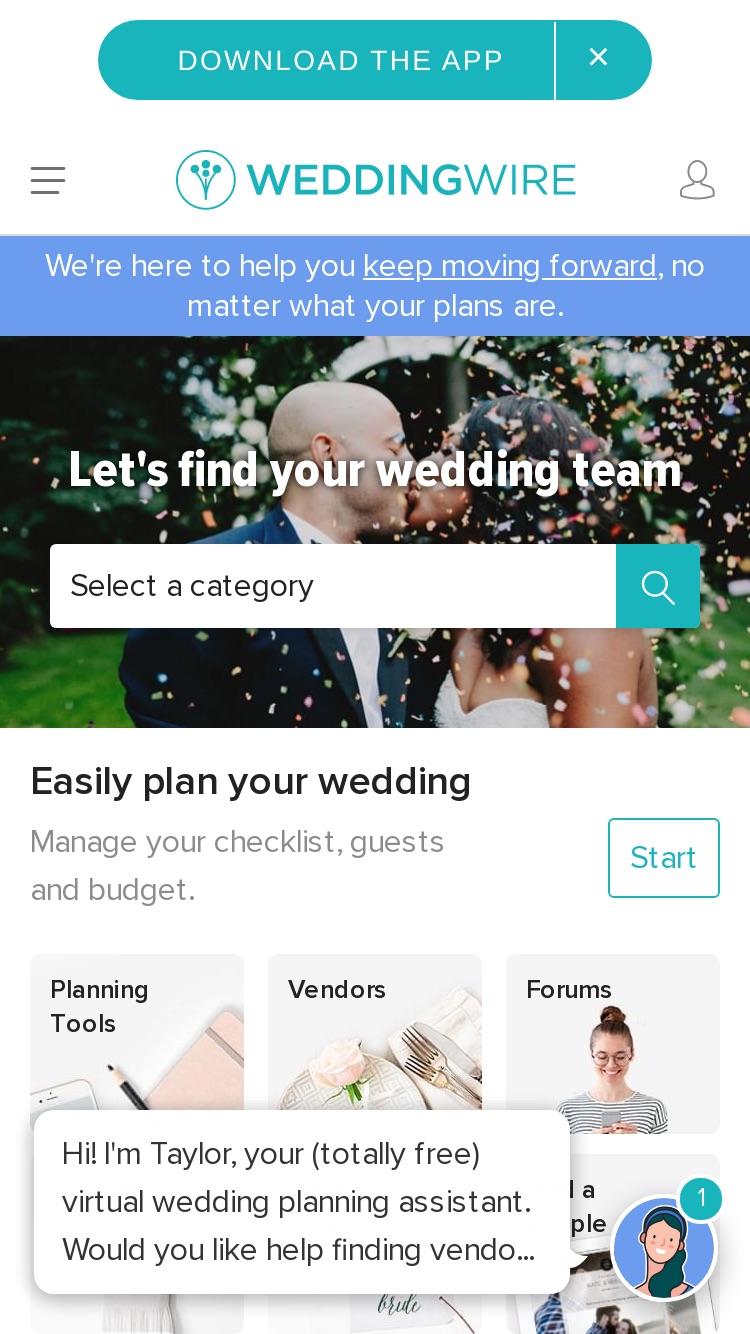The width and height of the screenshot is (750, 1334).
Task: Dismiss the download app banner
Action: [x=599, y=59]
